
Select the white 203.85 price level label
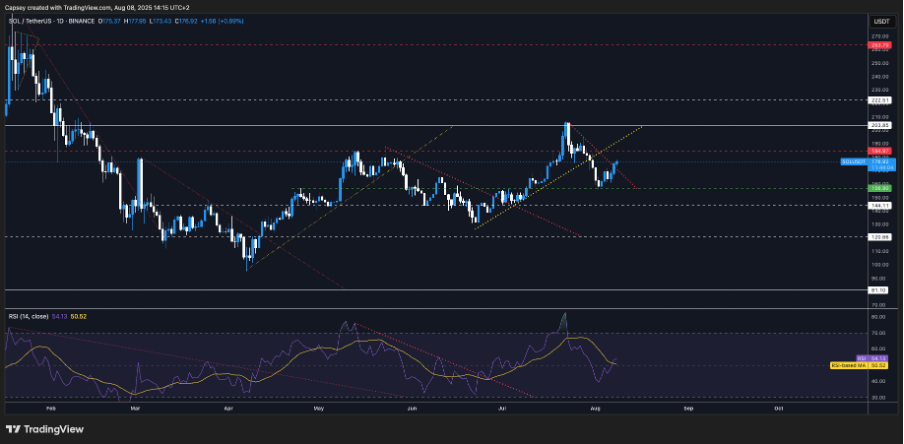(880, 126)
